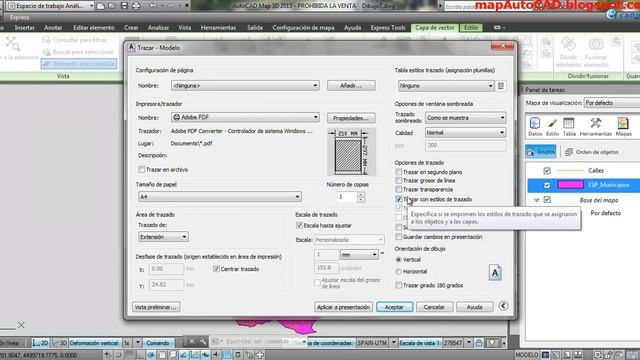
Task: Click the lock icon beside view scale
Action: point(479,343)
